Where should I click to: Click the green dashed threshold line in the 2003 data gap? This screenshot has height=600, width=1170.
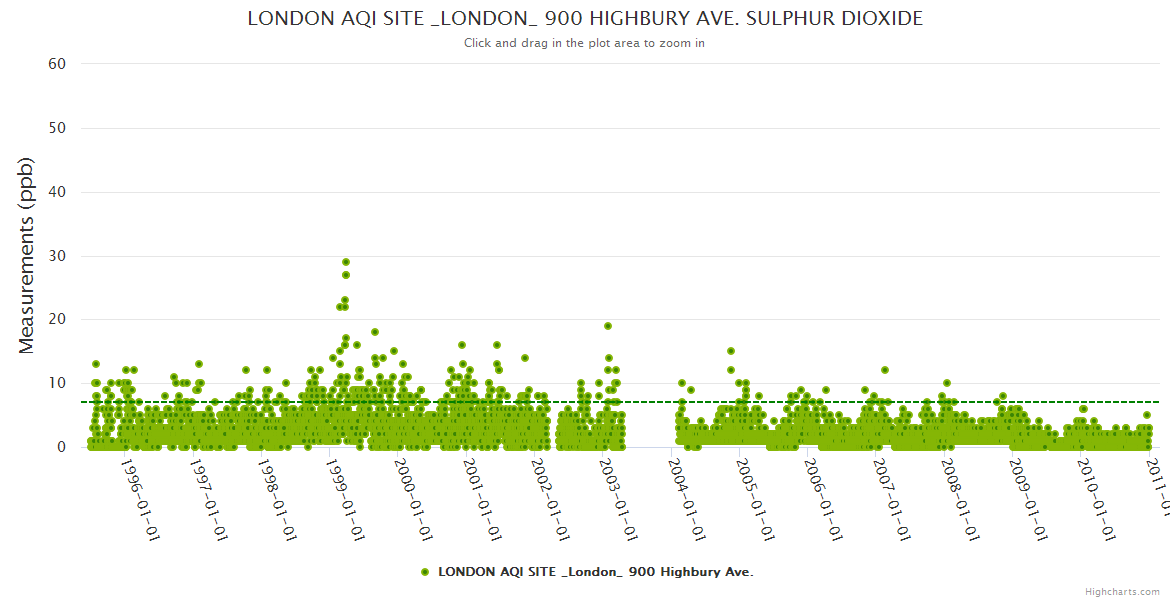pos(648,402)
